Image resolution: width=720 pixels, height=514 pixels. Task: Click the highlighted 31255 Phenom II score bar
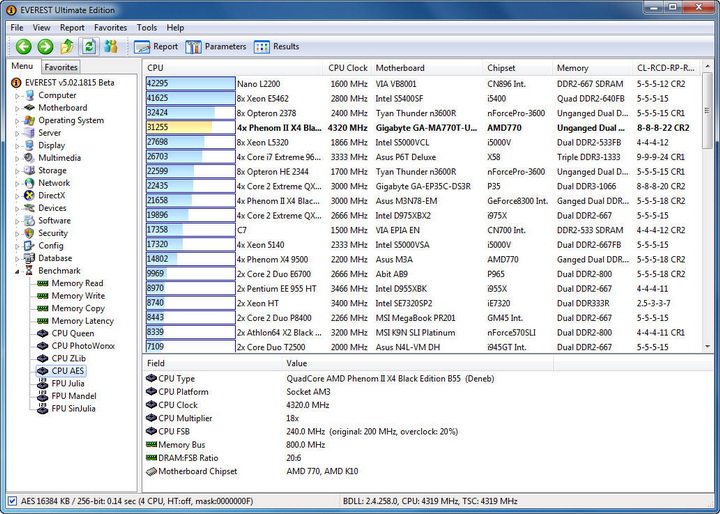pos(191,128)
